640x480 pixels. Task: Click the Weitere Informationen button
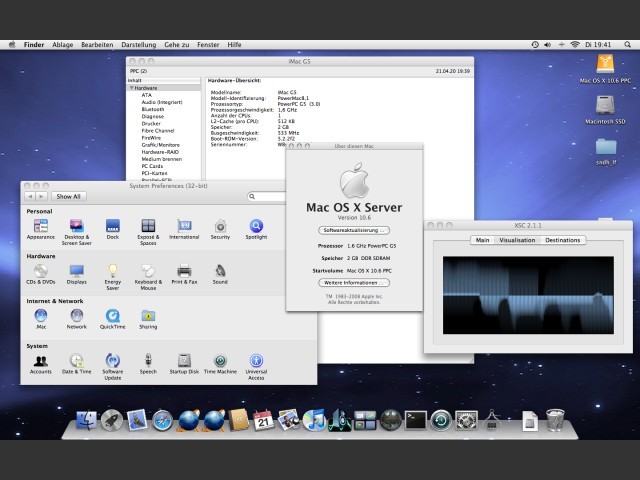click(354, 282)
